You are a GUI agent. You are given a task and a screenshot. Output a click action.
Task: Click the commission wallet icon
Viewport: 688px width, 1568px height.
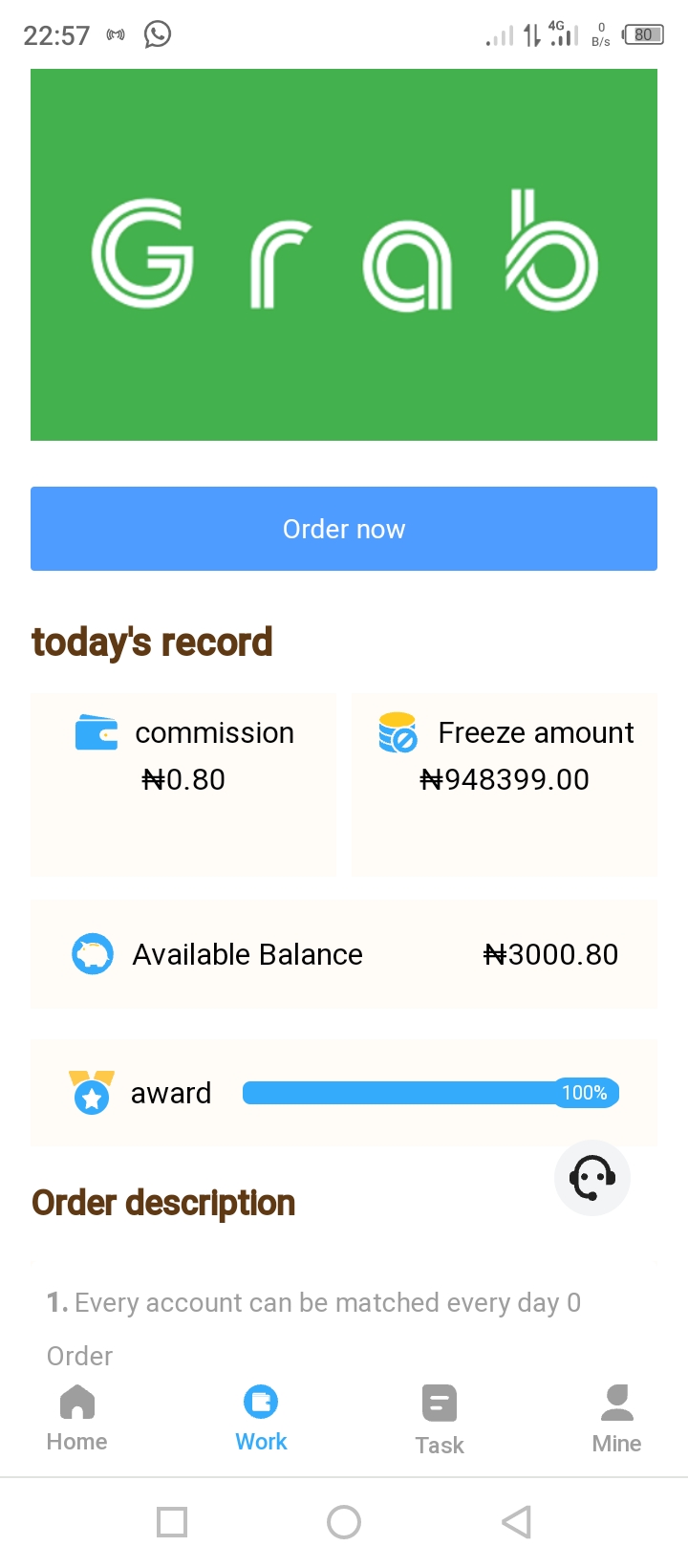(x=97, y=733)
